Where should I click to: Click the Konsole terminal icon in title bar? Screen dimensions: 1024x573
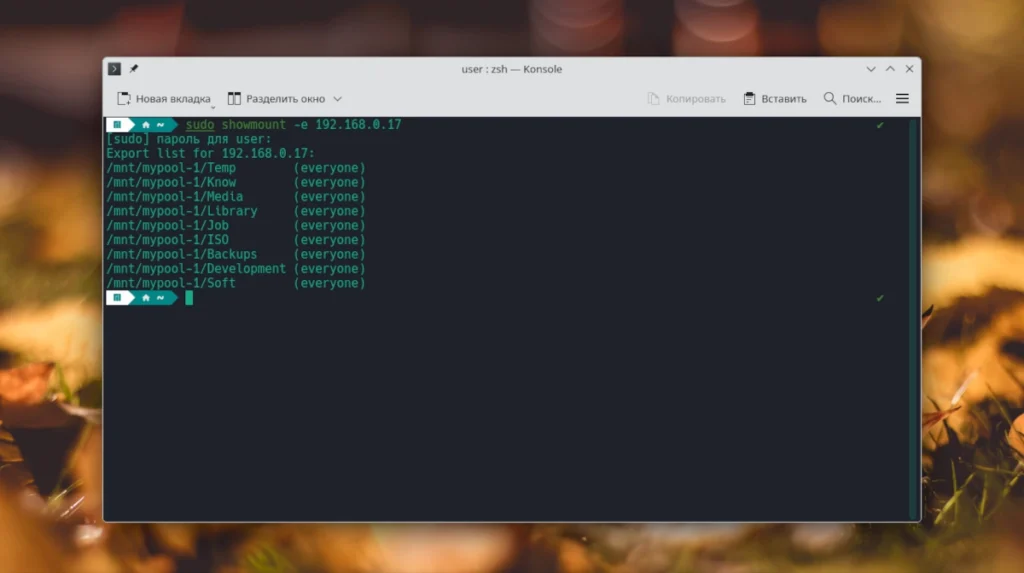point(114,69)
